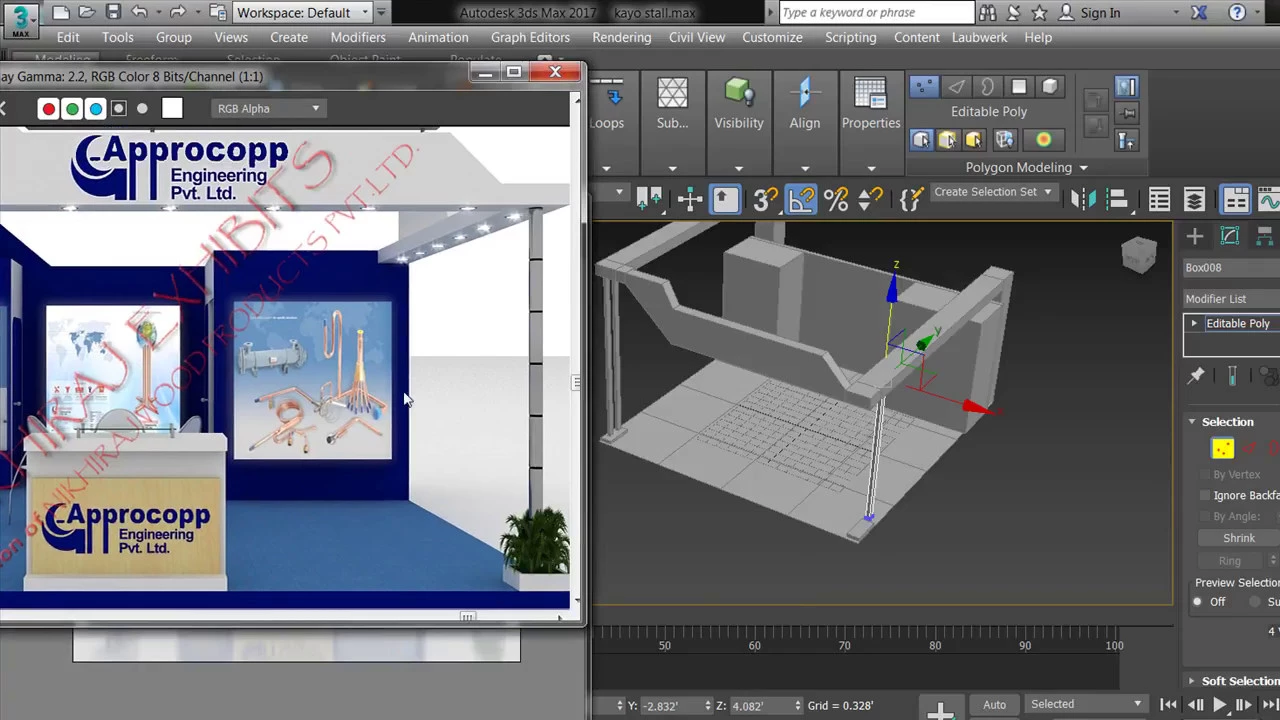This screenshot has width=1280, height=720.
Task: Open the Selected key filter dropdown
Action: click(x=1086, y=704)
